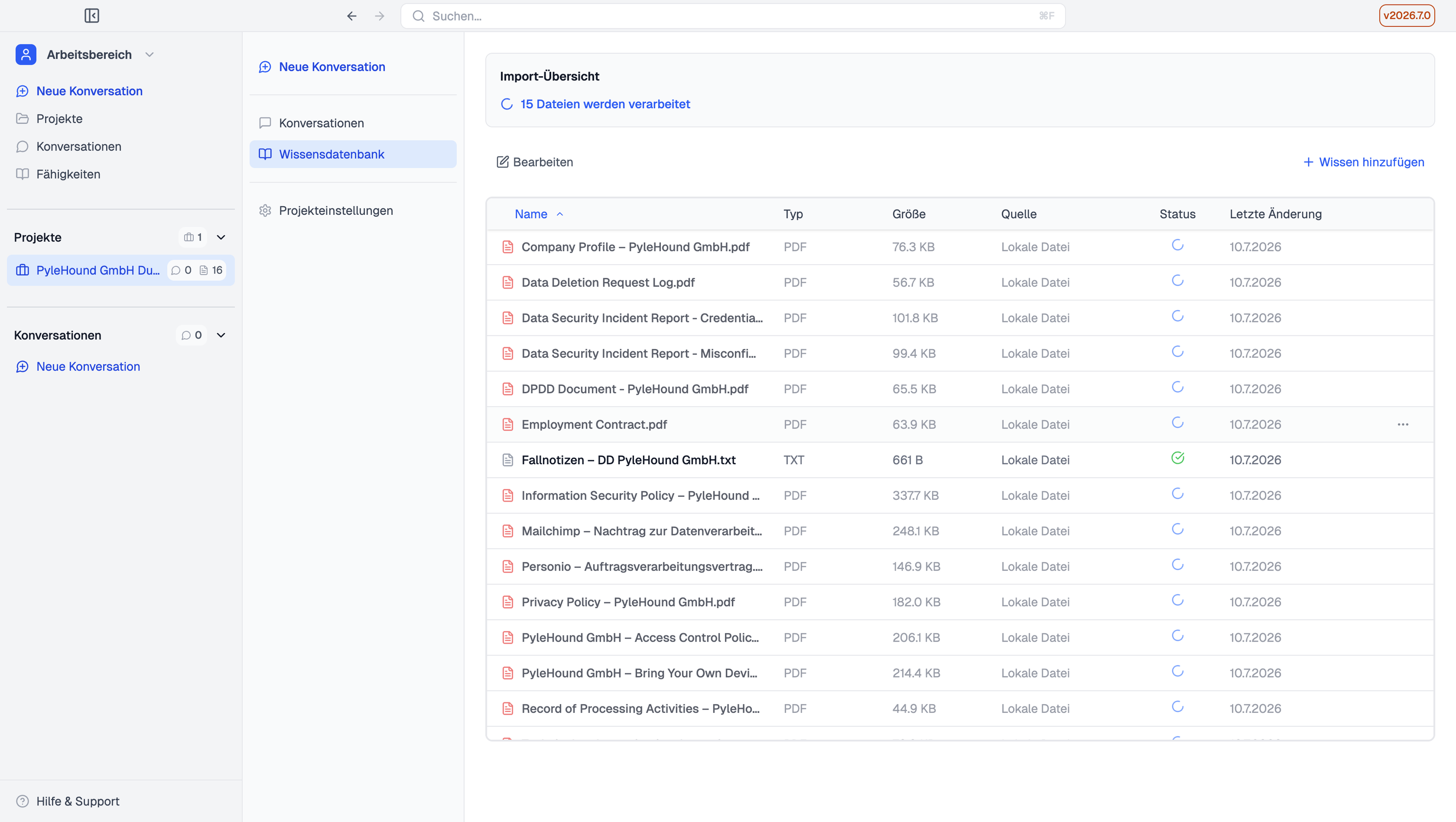Click loading status icon of Privacy Policy row
The image size is (1456, 822).
coord(1177,600)
